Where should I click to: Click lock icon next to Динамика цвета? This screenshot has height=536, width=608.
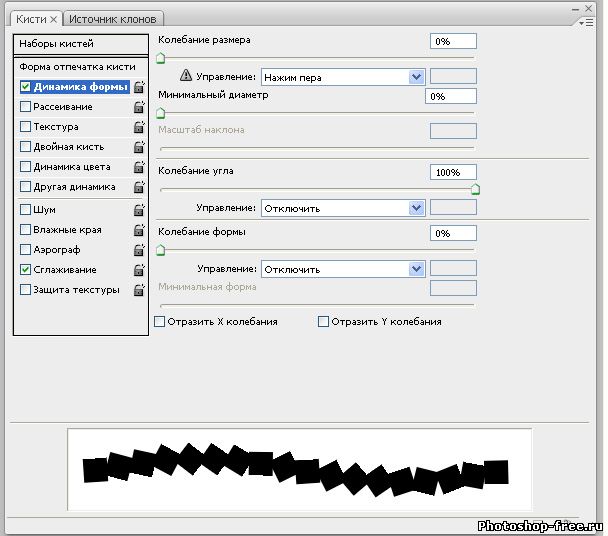pos(139,167)
